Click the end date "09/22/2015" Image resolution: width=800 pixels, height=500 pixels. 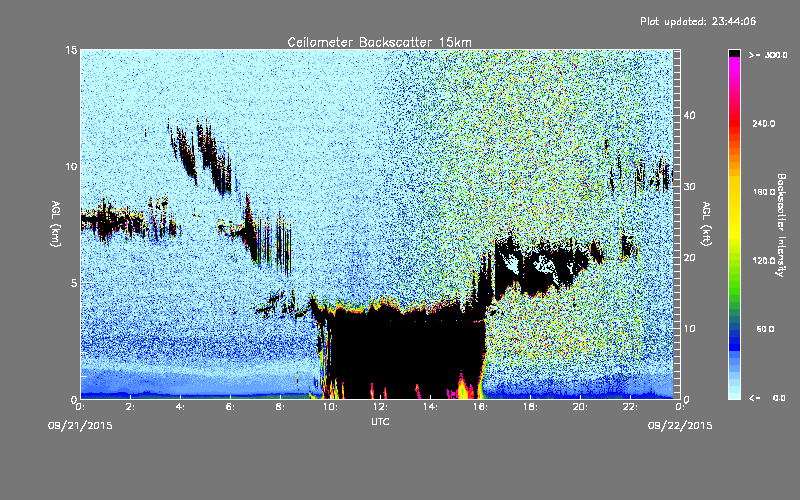pyautogui.click(x=680, y=426)
